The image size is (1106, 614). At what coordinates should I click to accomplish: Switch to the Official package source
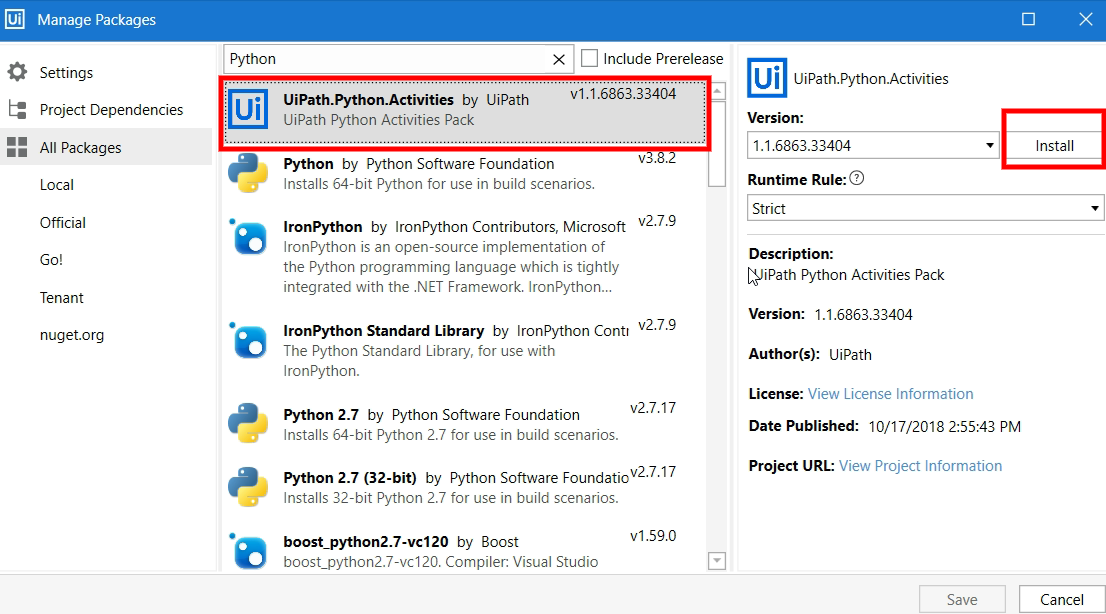click(x=62, y=222)
